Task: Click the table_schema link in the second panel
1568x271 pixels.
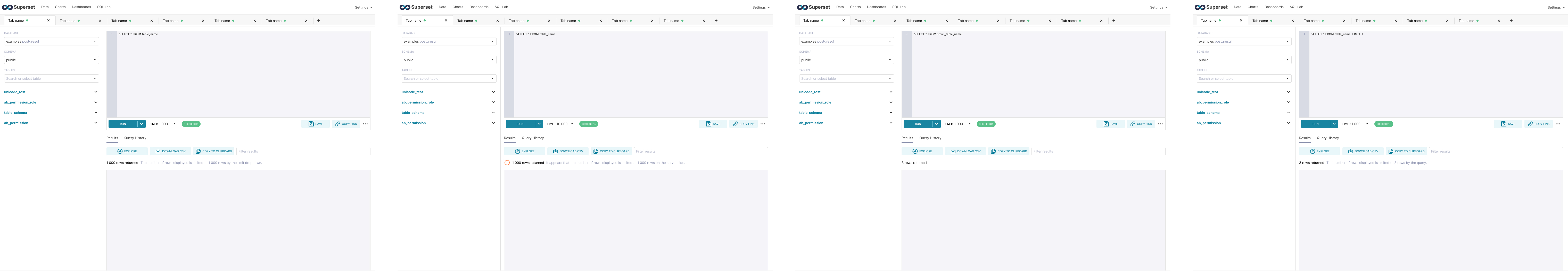Action: [x=413, y=113]
